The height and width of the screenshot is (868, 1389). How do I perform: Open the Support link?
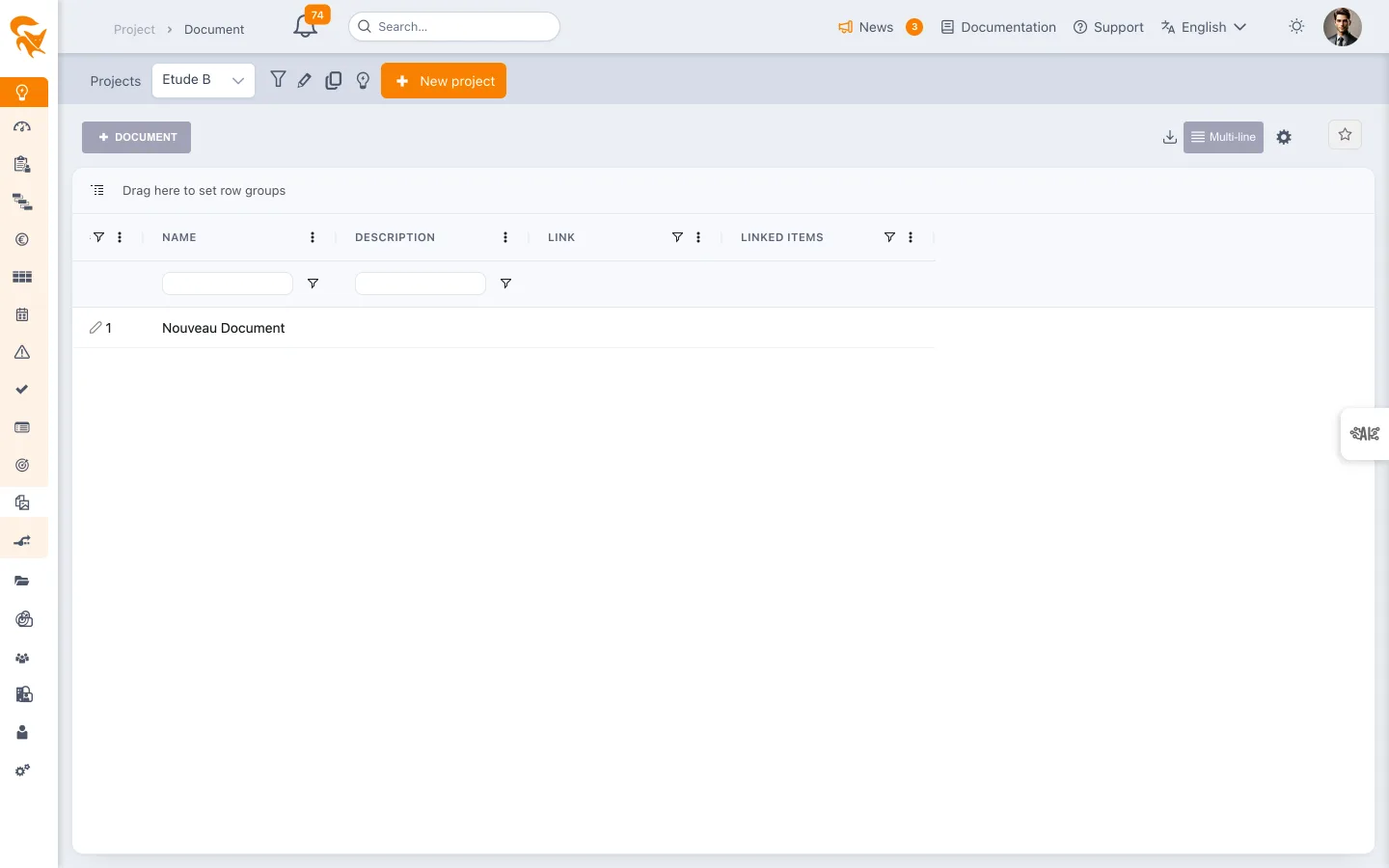click(x=1108, y=27)
